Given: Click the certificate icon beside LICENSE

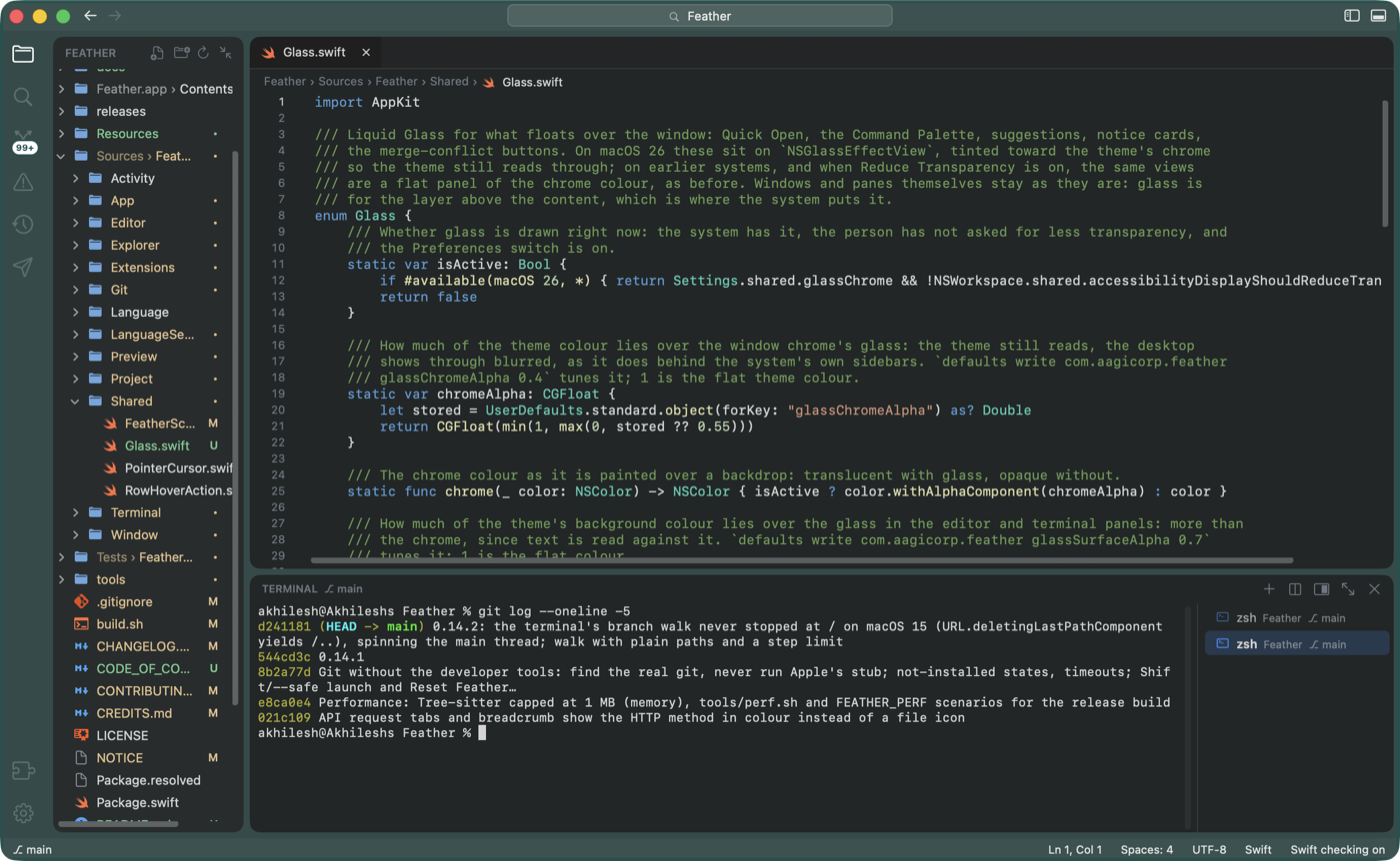Looking at the screenshot, I should [82, 735].
